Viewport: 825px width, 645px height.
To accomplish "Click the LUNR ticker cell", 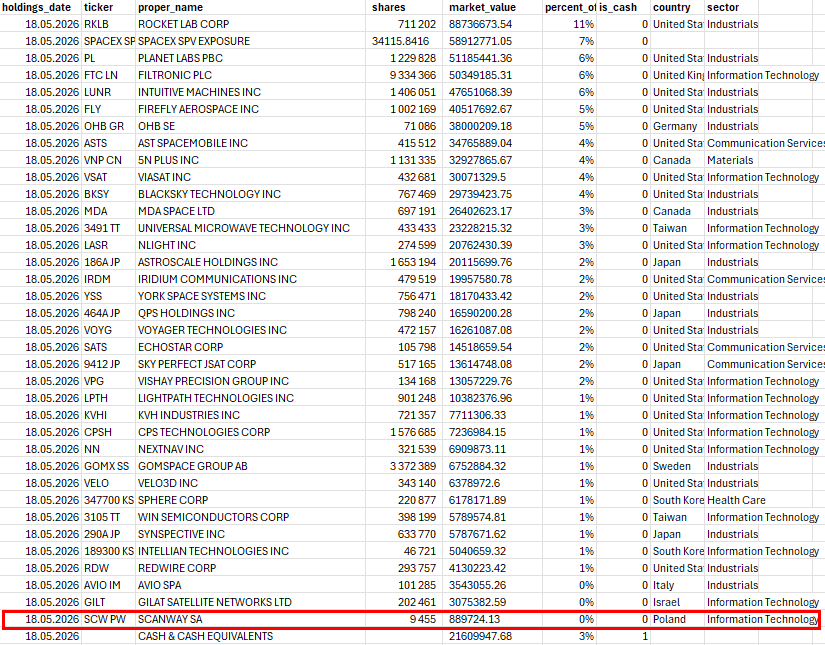I will 108,92.
